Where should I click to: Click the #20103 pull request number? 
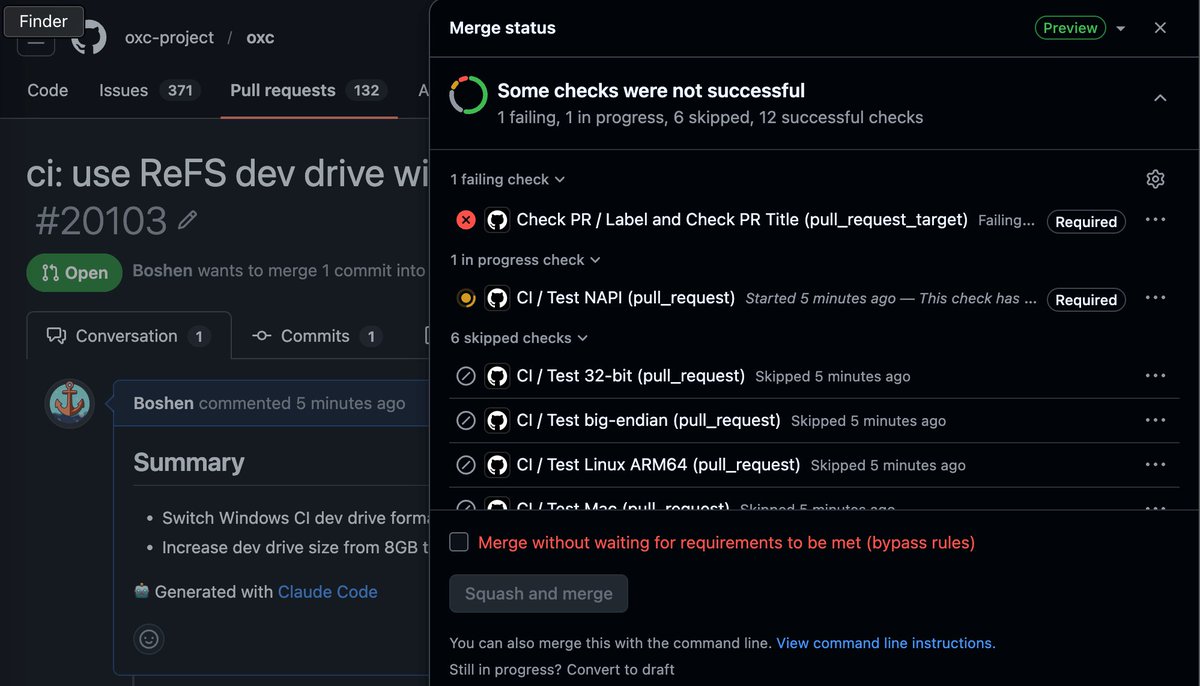100,221
